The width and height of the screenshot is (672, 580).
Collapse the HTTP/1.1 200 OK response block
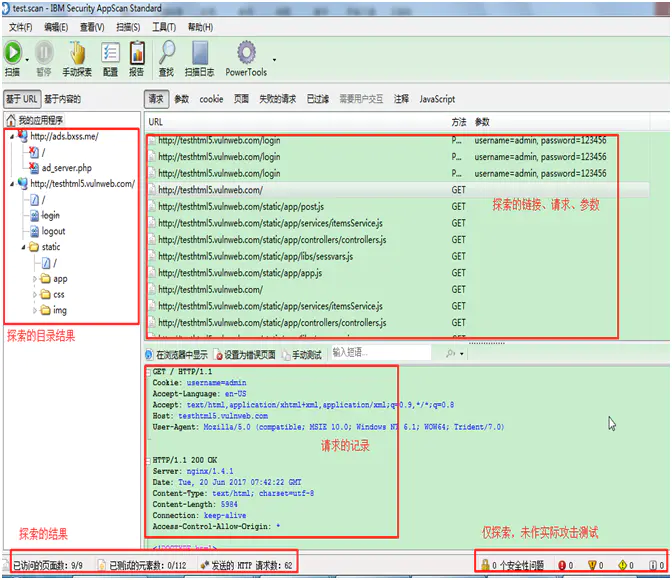click(x=148, y=460)
